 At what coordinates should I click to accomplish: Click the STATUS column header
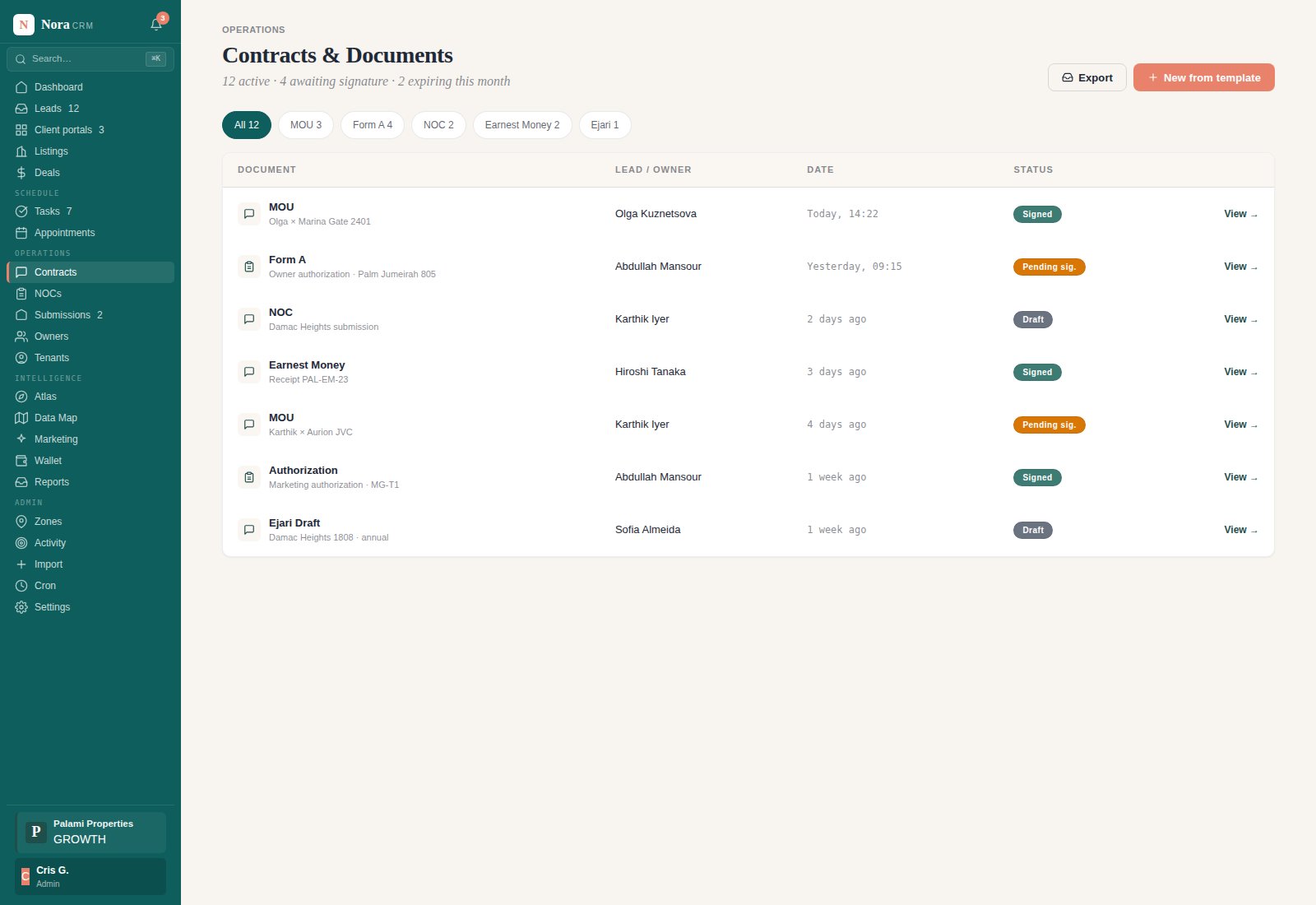click(x=1033, y=169)
